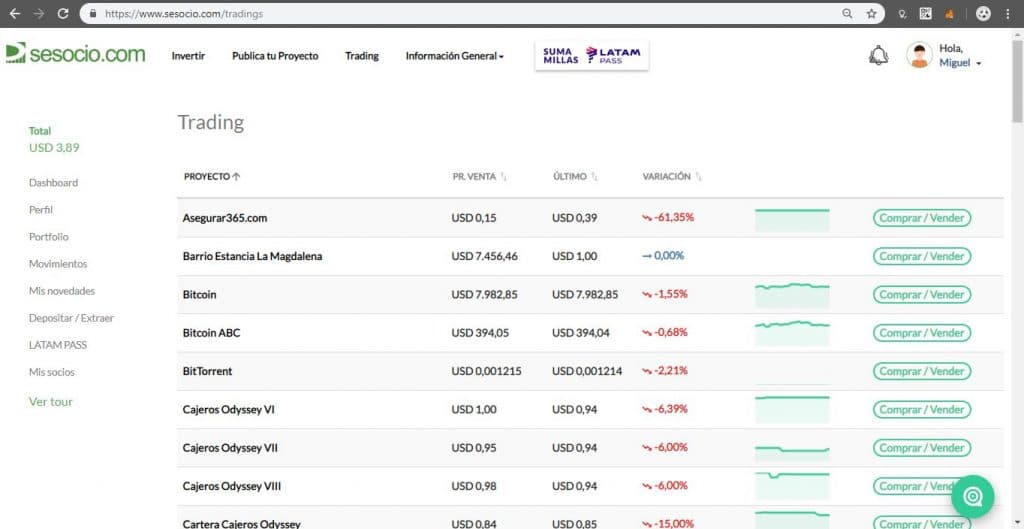
Task: Click the BitTorrent project name
Action: (208, 372)
